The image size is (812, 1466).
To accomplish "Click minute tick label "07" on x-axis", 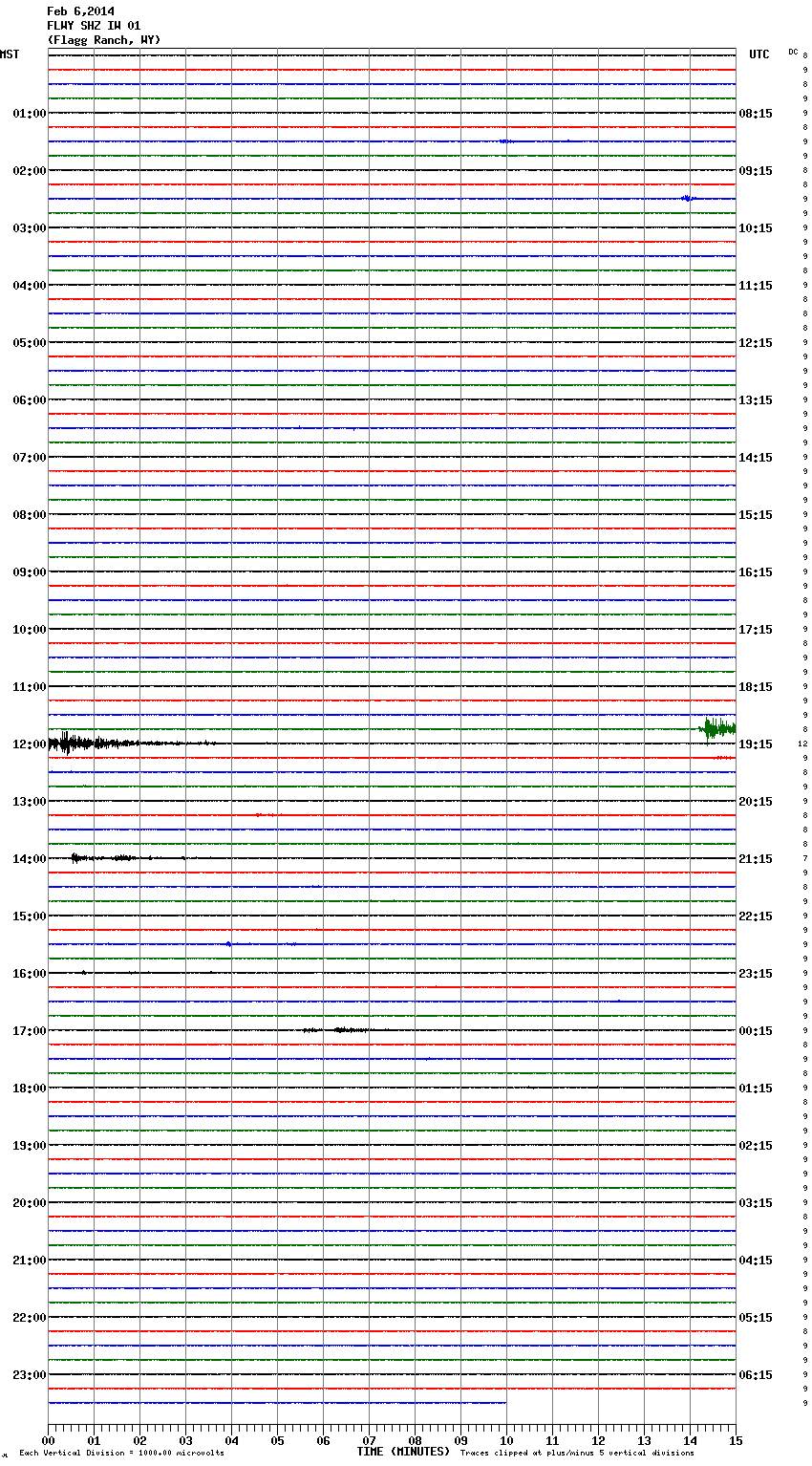I will pos(369,1440).
